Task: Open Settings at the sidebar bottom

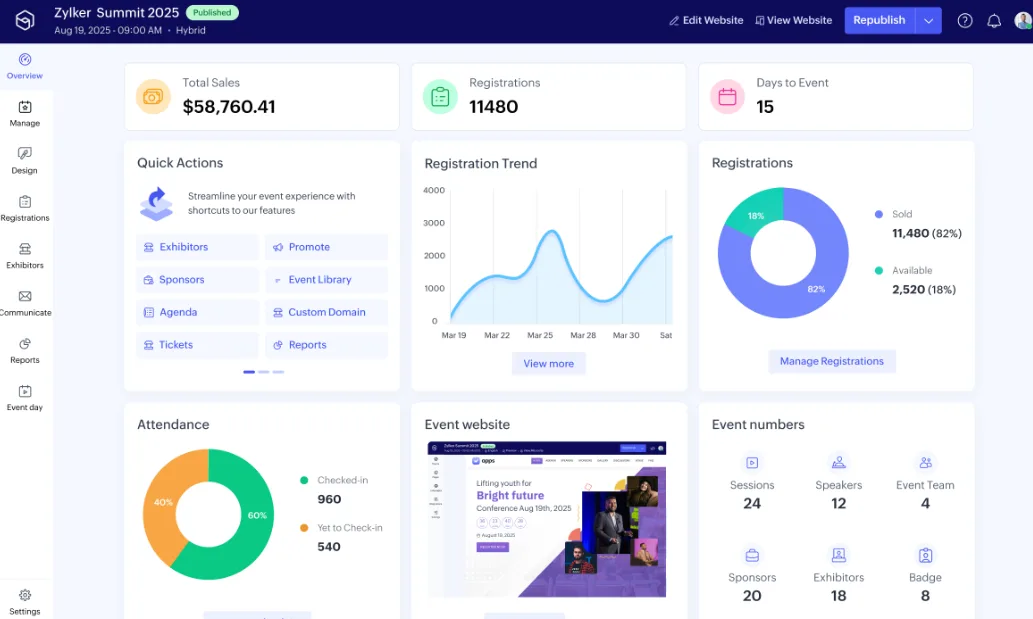Action: click(25, 601)
